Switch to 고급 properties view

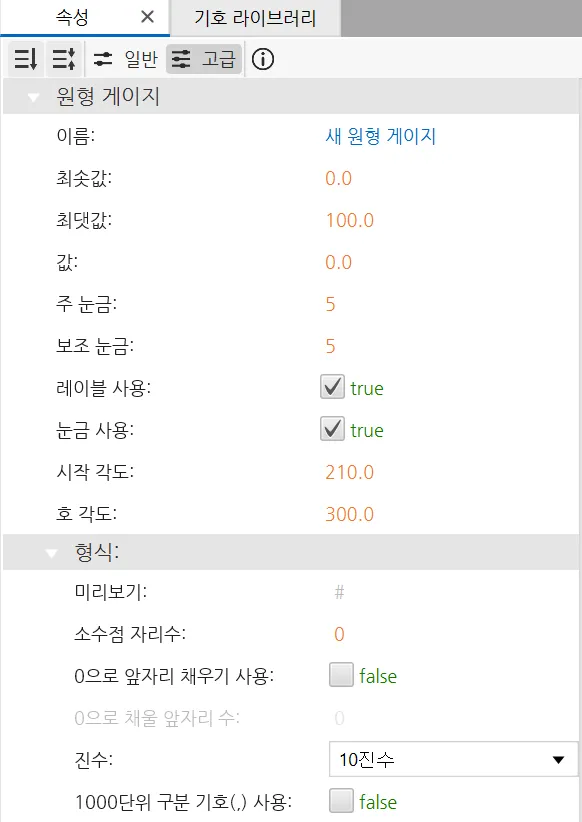[x=204, y=59]
